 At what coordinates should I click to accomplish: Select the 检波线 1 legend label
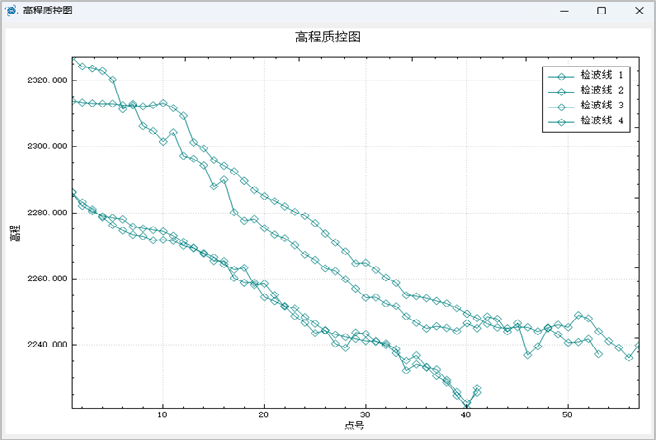point(602,75)
